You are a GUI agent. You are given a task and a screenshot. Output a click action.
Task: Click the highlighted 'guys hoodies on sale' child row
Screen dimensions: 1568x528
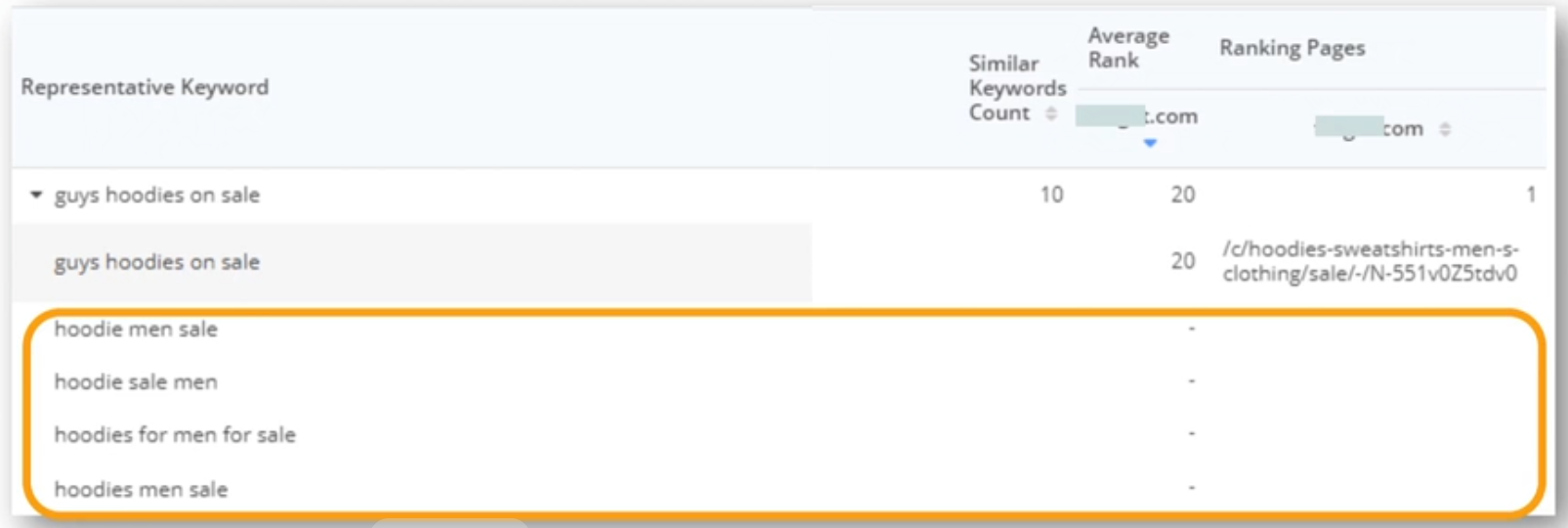point(411,262)
